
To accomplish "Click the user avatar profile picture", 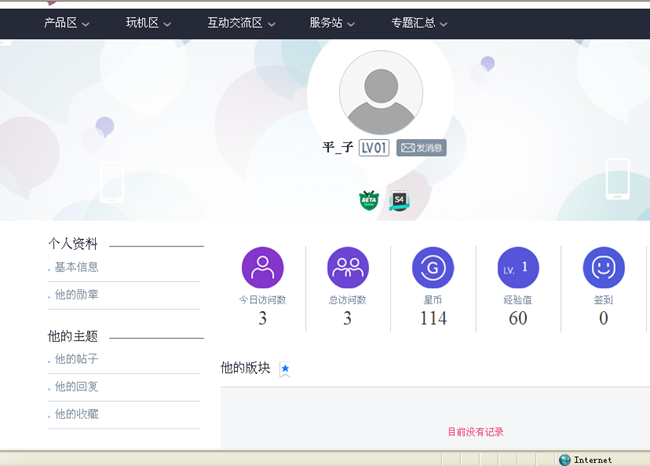I will coord(380,92).
